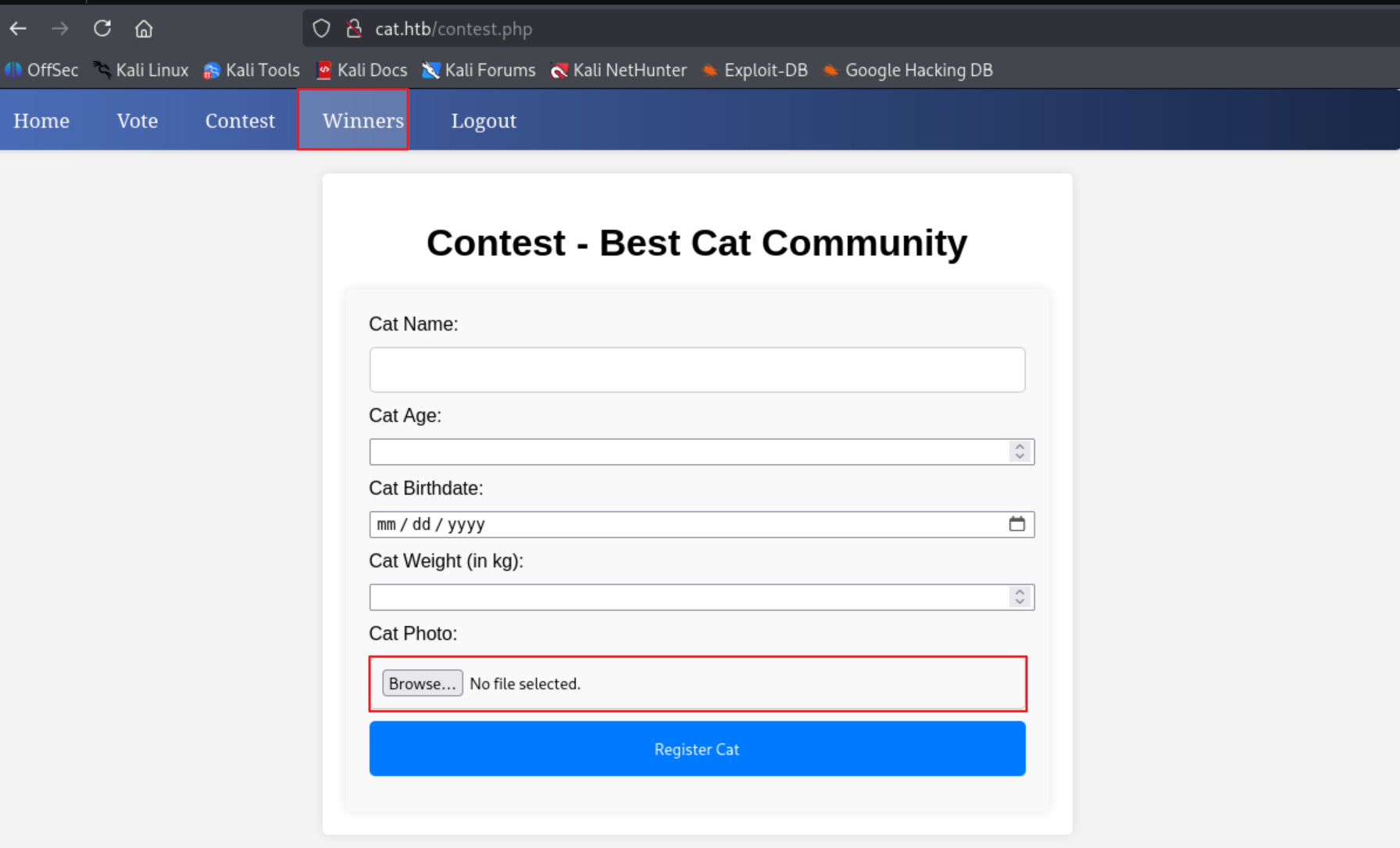Click the Cat Age spinner arrows

coord(1020,452)
